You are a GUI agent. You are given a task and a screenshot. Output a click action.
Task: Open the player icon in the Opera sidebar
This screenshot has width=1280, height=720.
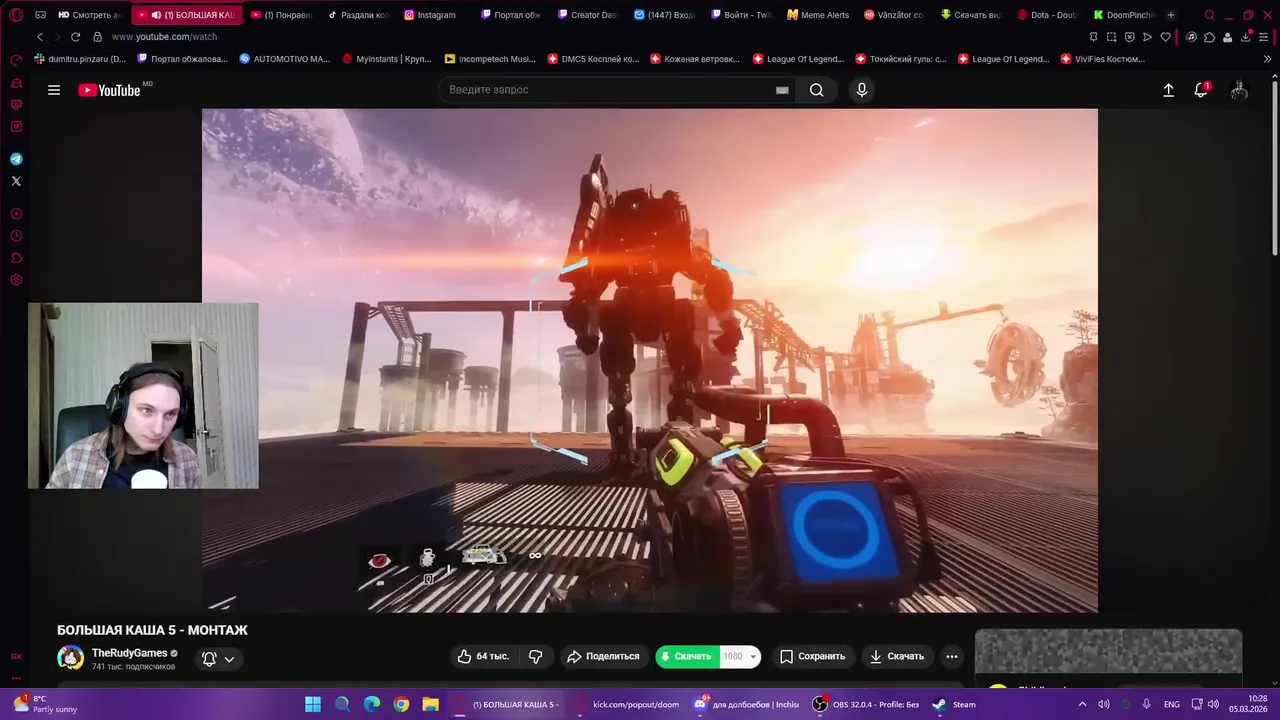tap(16, 214)
